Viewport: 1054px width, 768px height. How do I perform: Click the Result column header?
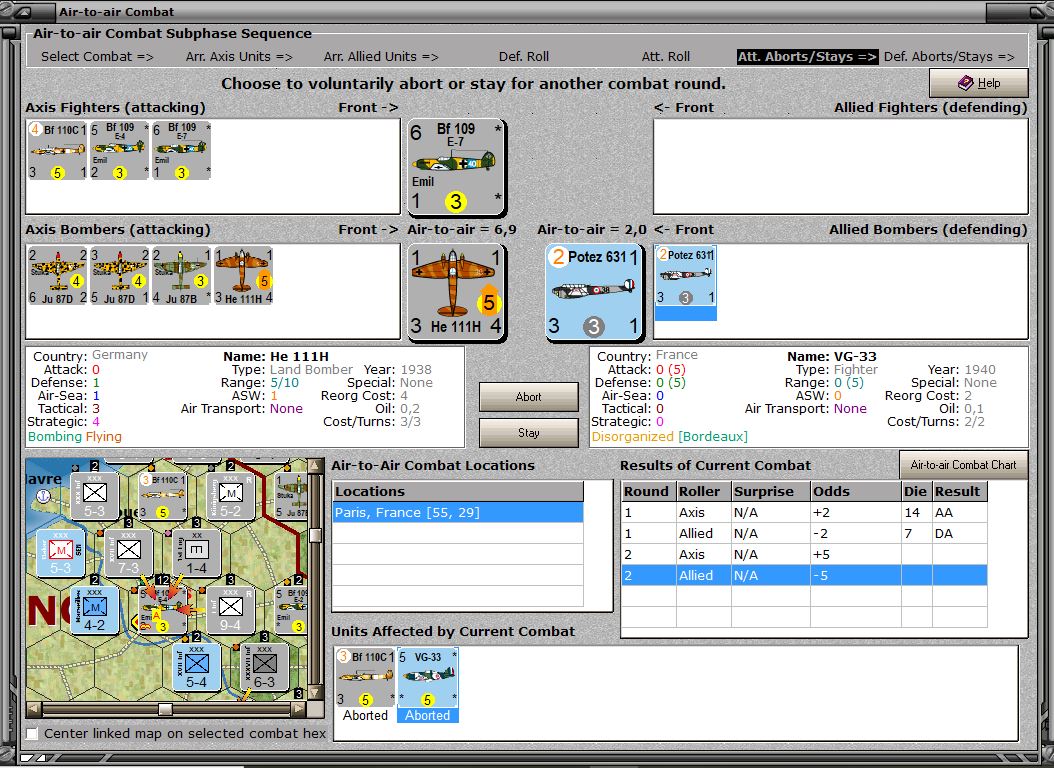click(x=959, y=491)
